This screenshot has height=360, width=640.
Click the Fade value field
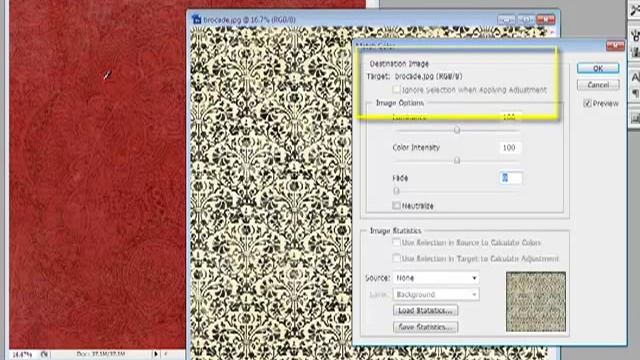coord(510,178)
